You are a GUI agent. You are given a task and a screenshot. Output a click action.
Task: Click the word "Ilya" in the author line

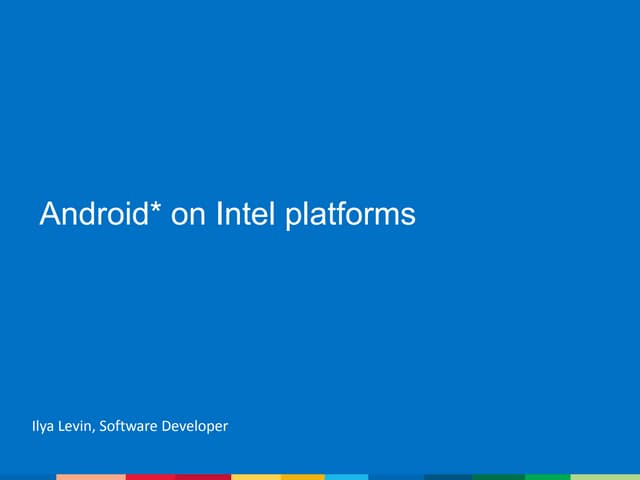point(42,427)
